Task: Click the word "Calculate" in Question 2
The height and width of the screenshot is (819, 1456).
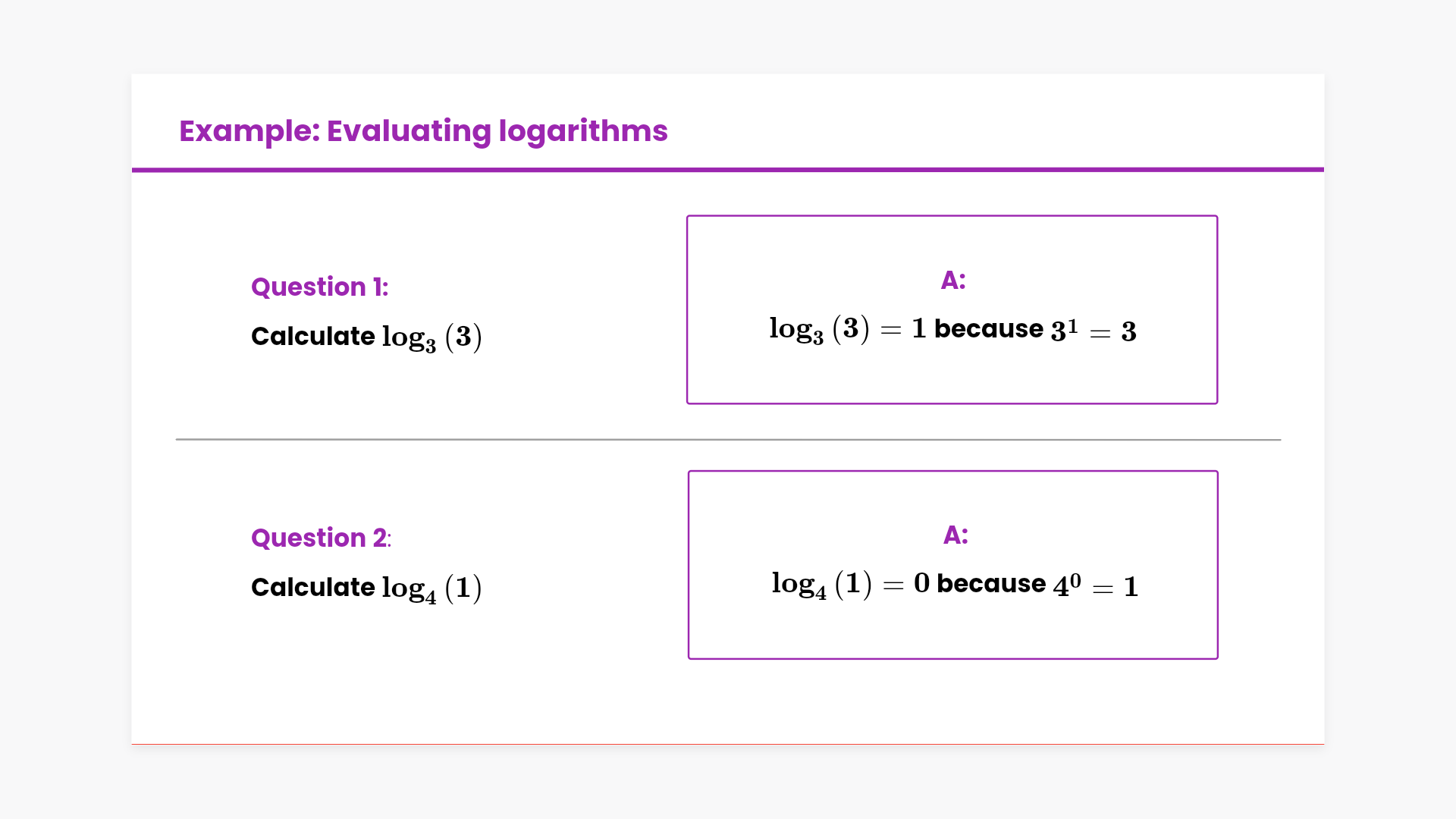Action: (312, 587)
